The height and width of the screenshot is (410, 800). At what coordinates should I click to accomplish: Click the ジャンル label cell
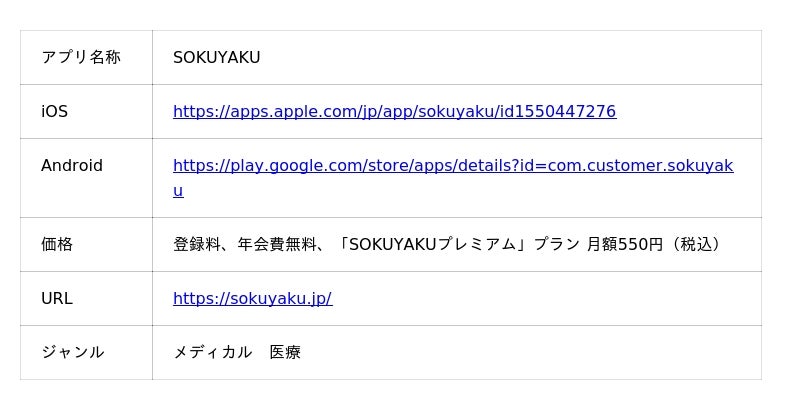pos(73,353)
